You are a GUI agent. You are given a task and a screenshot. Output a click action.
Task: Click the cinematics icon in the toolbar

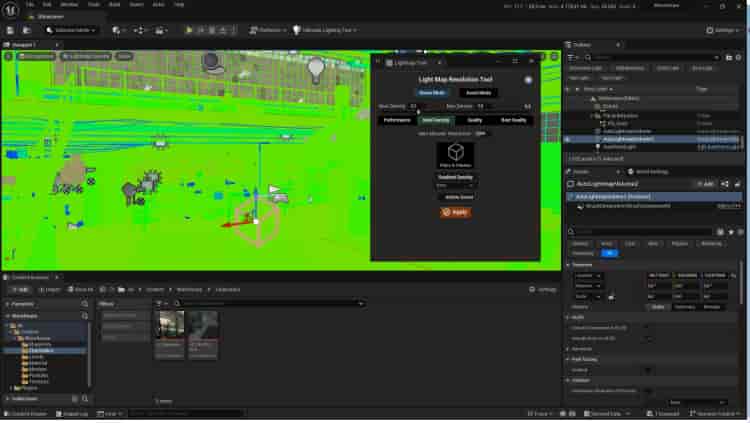160,30
